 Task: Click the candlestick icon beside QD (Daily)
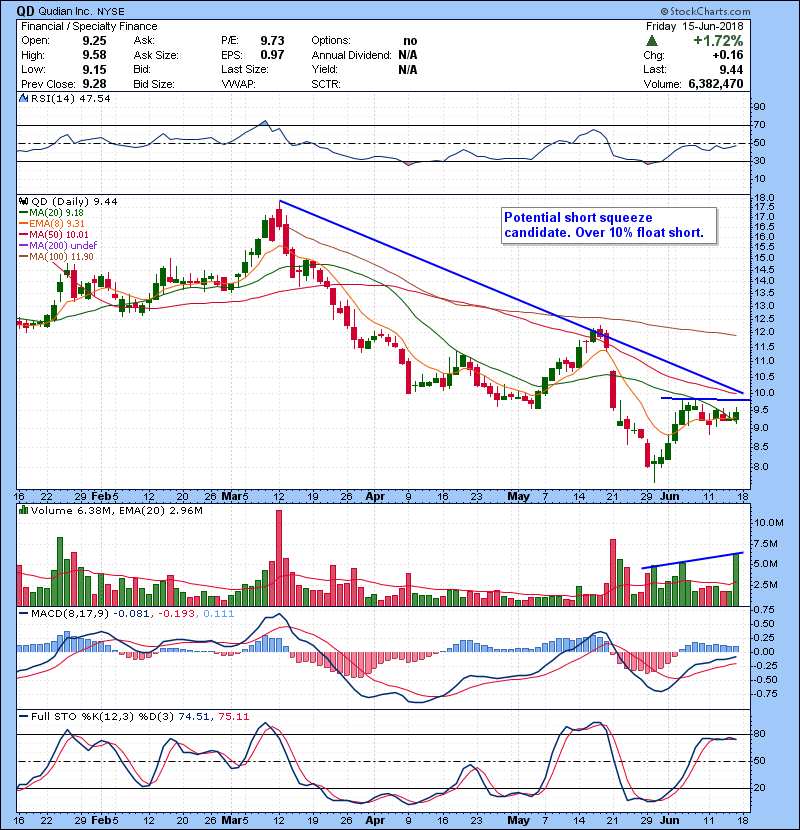point(24,201)
